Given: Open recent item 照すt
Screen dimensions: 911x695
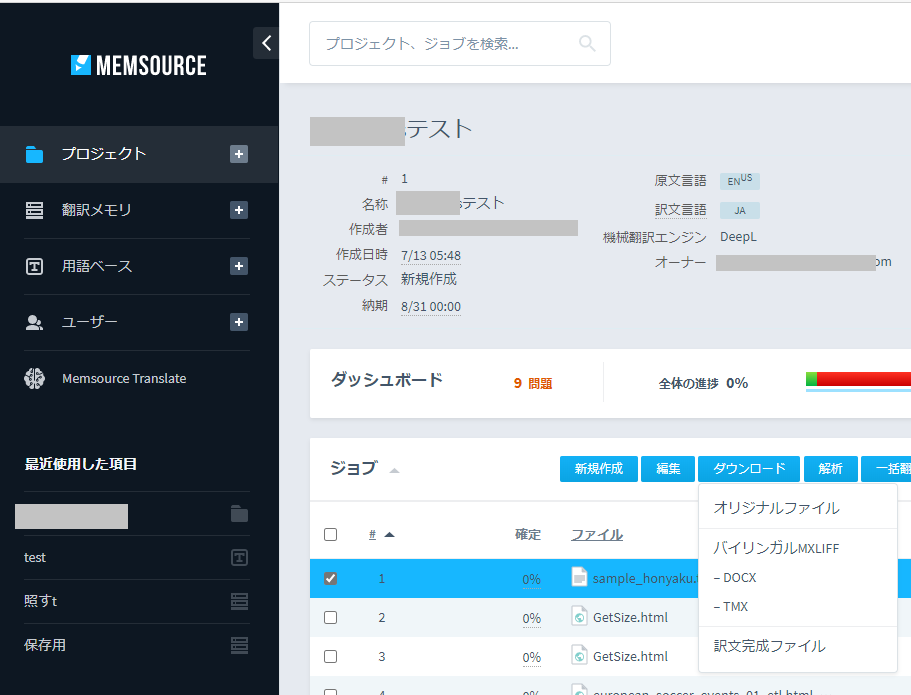Looking at the screenshot, I should point(41,601).
